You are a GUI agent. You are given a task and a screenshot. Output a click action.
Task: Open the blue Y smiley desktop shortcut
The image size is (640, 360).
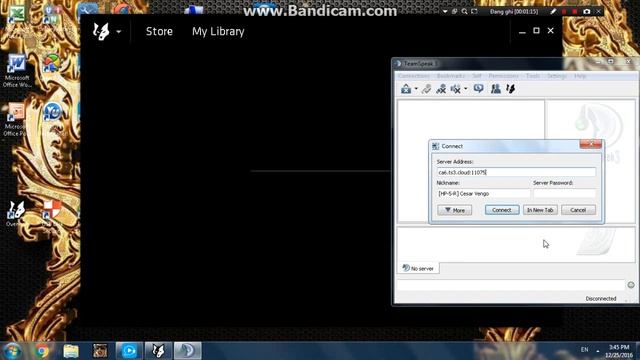point(52,112)
